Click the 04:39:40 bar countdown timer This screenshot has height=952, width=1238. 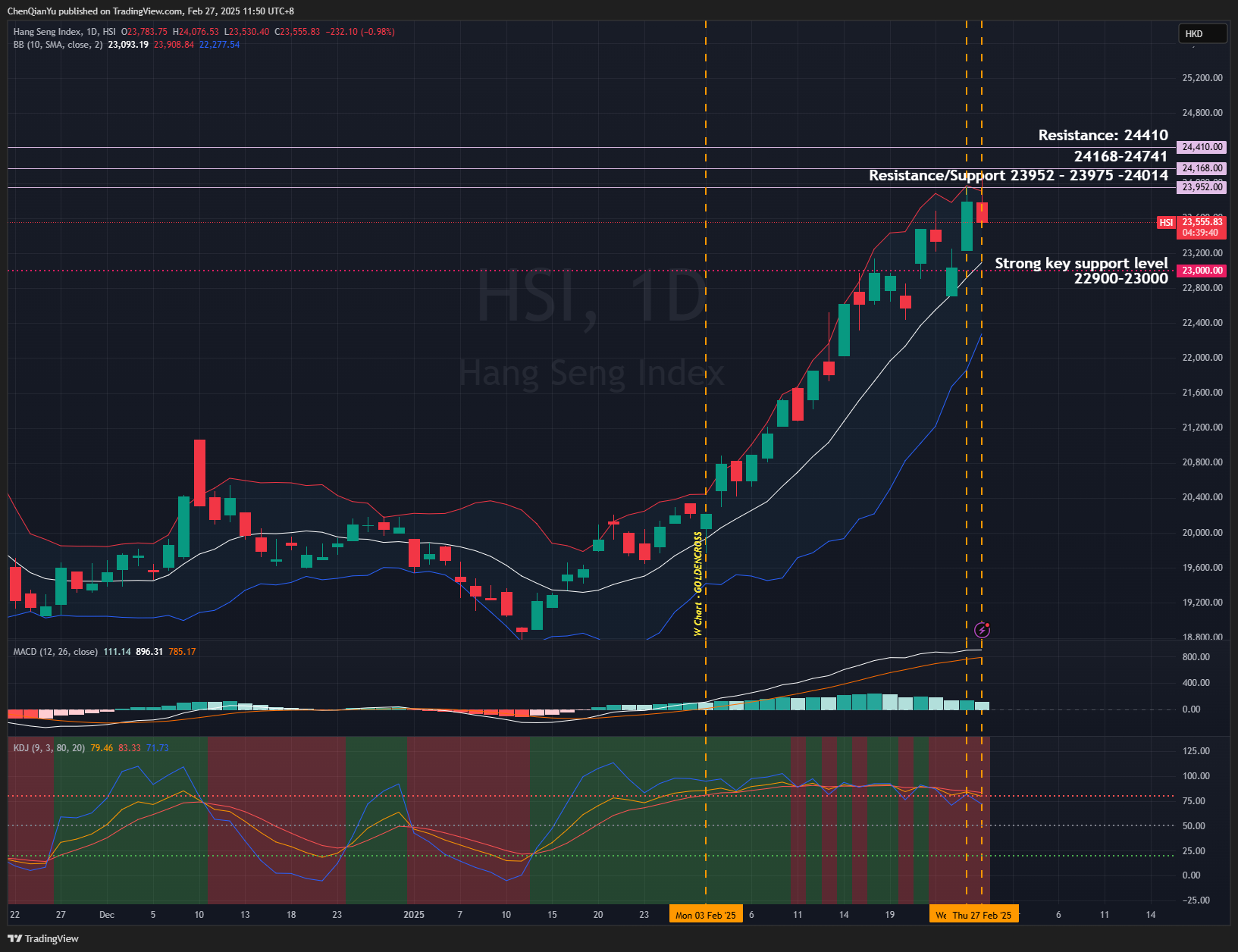1202,233
